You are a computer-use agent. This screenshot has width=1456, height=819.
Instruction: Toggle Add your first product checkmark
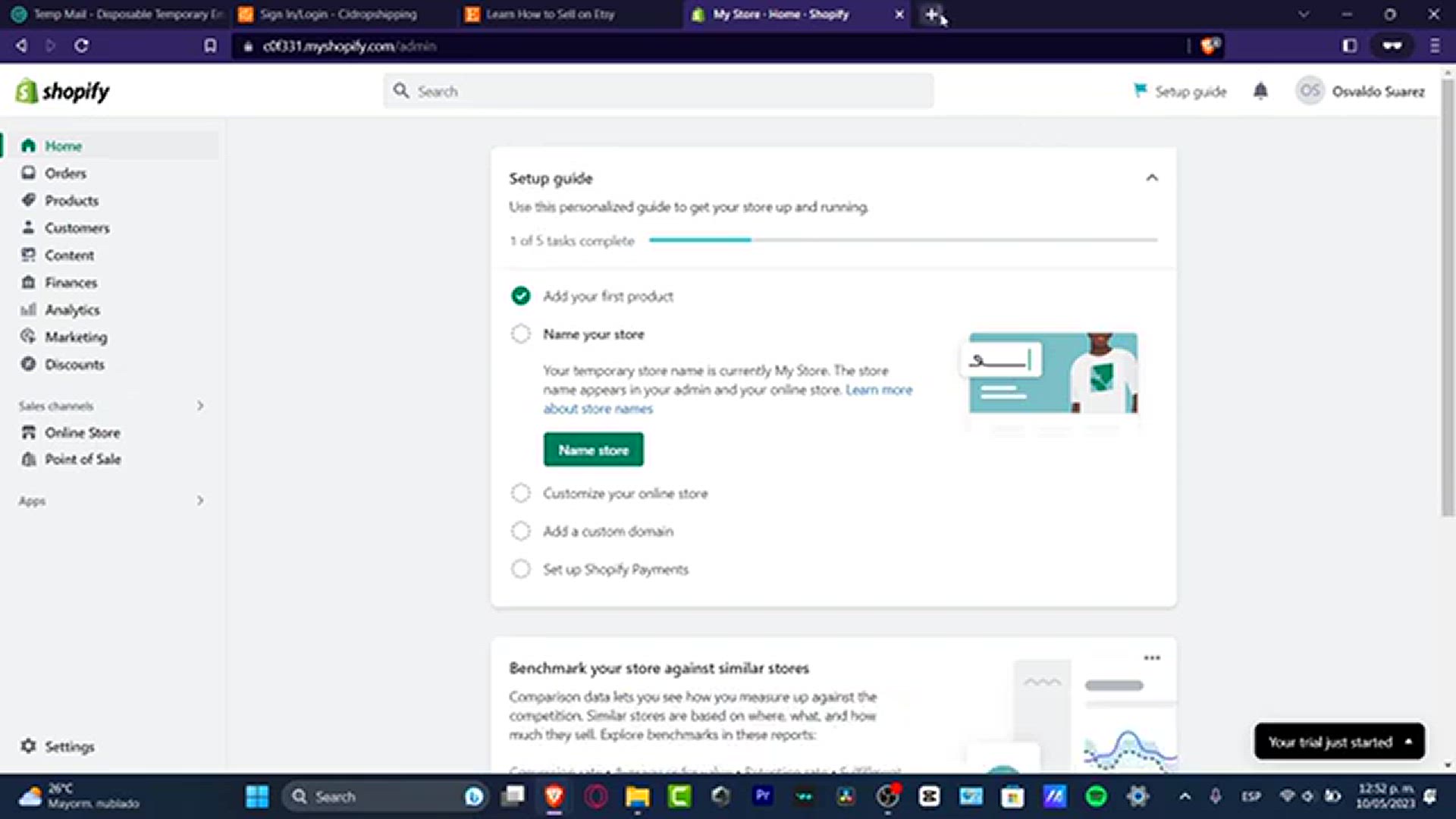click(521, 296)
